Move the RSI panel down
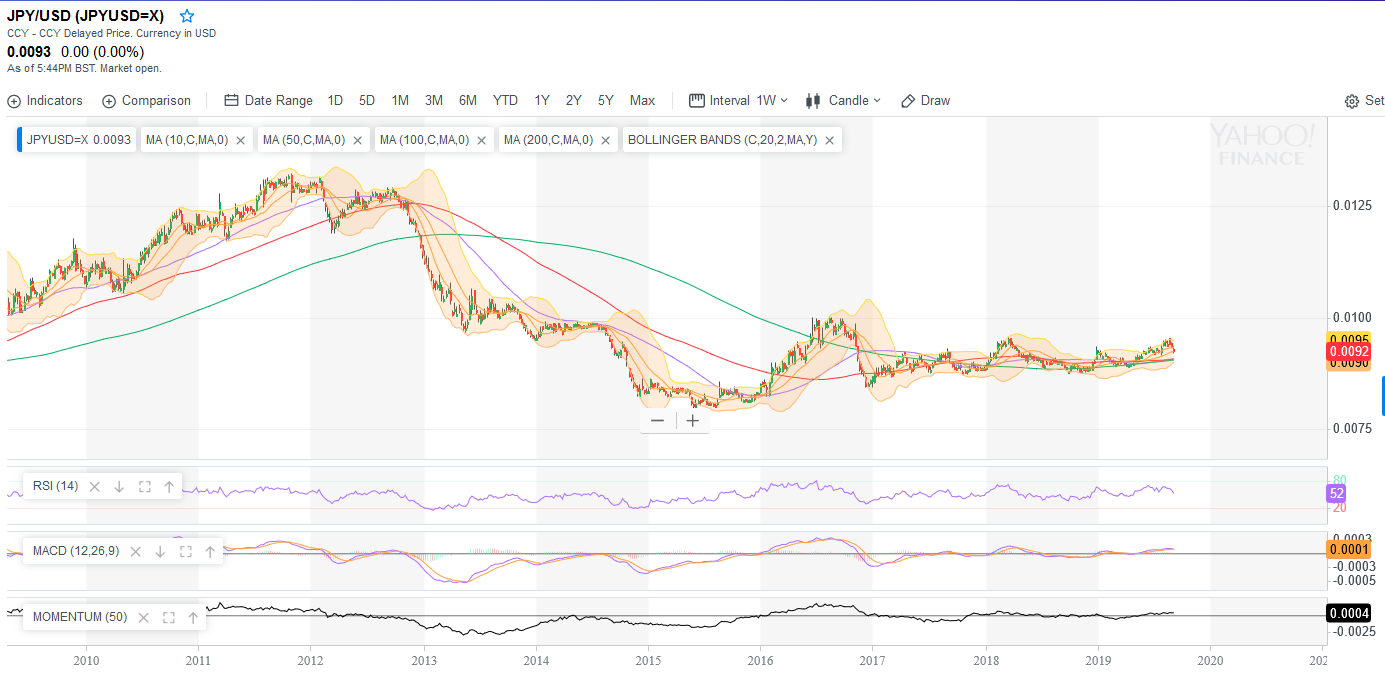Screen dimensions: 1385x679 pyautogui.click(x=119, y=486)
